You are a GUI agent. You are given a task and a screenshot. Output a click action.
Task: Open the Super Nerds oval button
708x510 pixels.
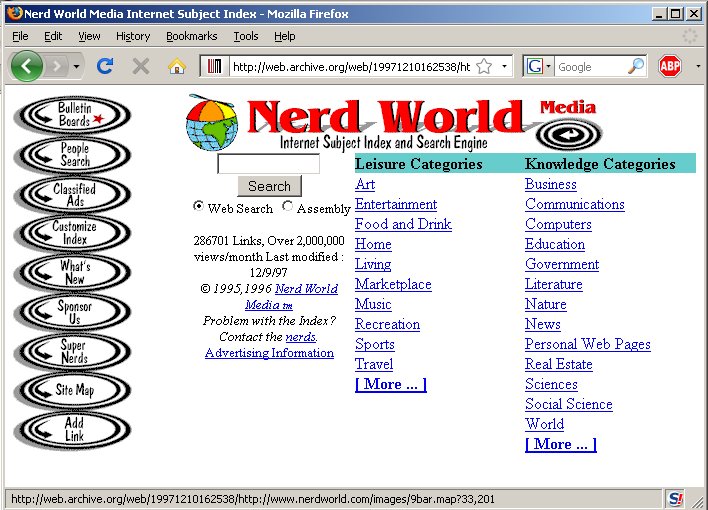coord(72,351)
